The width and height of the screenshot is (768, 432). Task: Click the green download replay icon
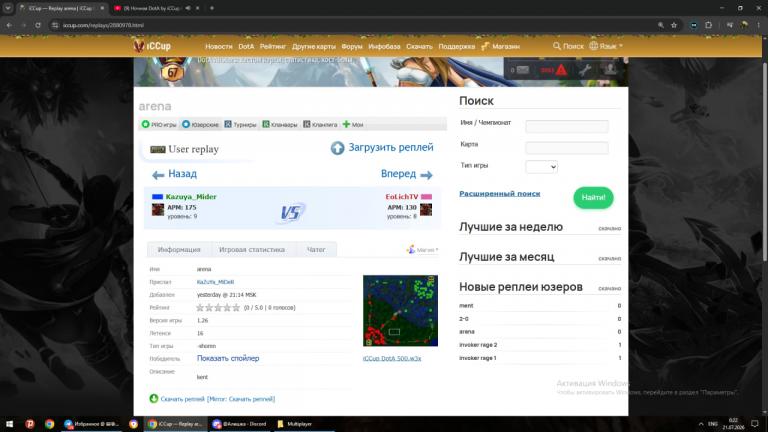click(154, 398)
